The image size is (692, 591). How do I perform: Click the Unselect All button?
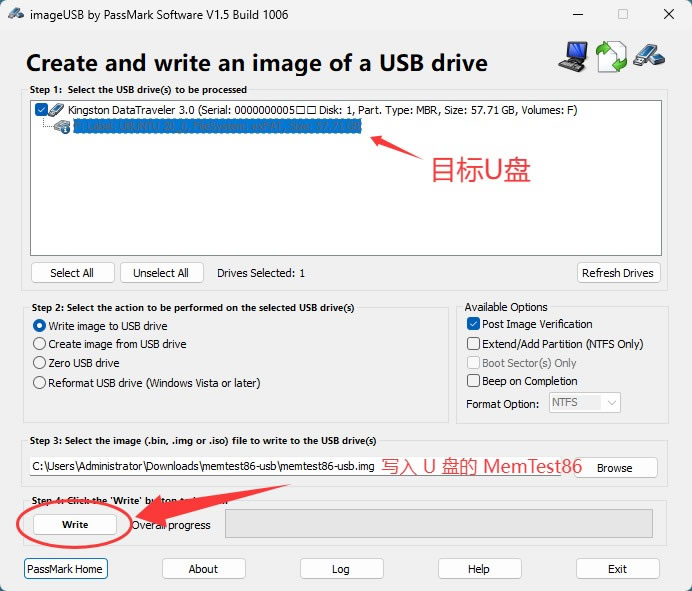pyautogui.click(x=161, y=273)
